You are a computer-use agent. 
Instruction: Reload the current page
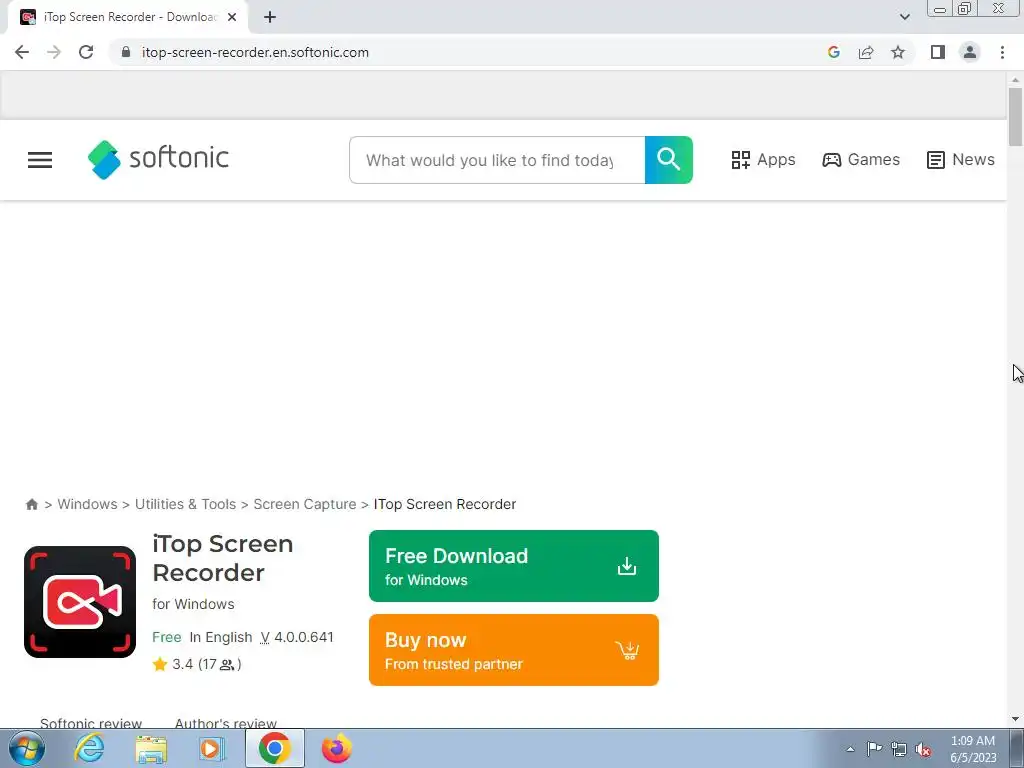[86, 52]
